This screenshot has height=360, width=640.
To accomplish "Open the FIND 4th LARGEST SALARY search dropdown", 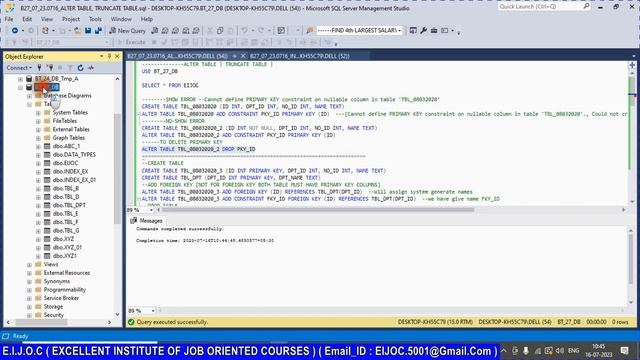I will pyautogui.click(x=399, y=31).
